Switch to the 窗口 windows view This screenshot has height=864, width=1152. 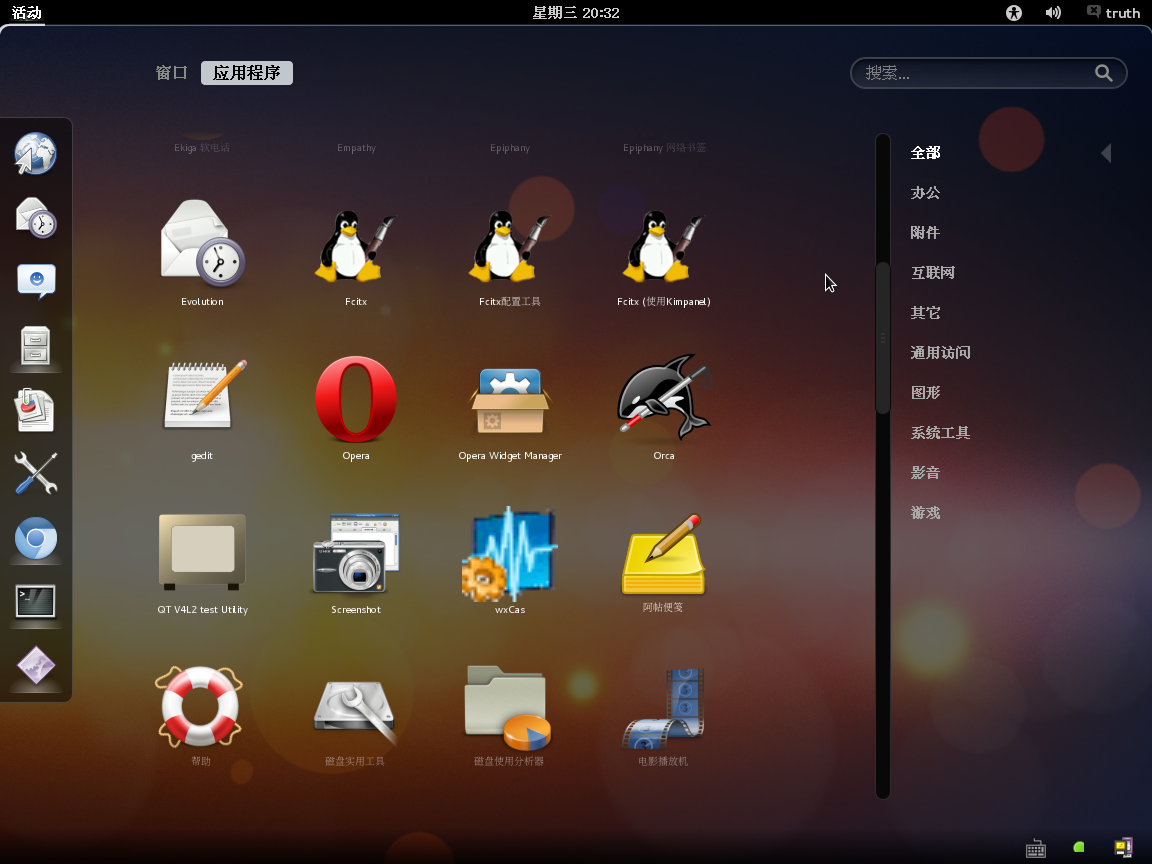[x=172, y=73]
